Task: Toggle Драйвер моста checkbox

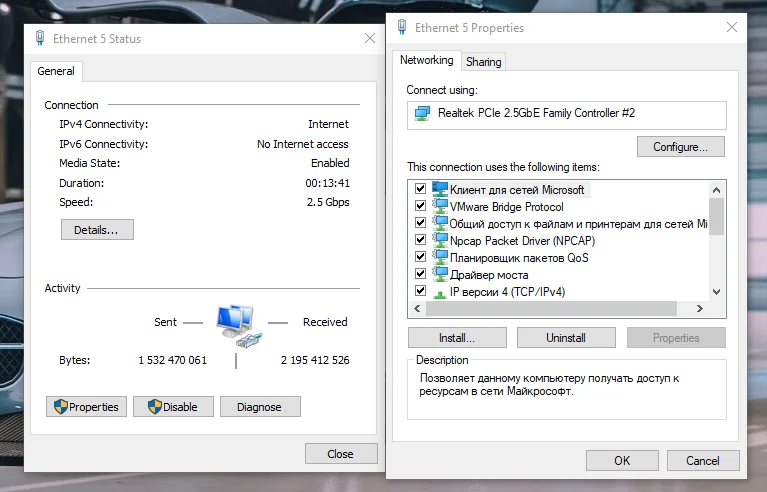Action: click(420, 273)
